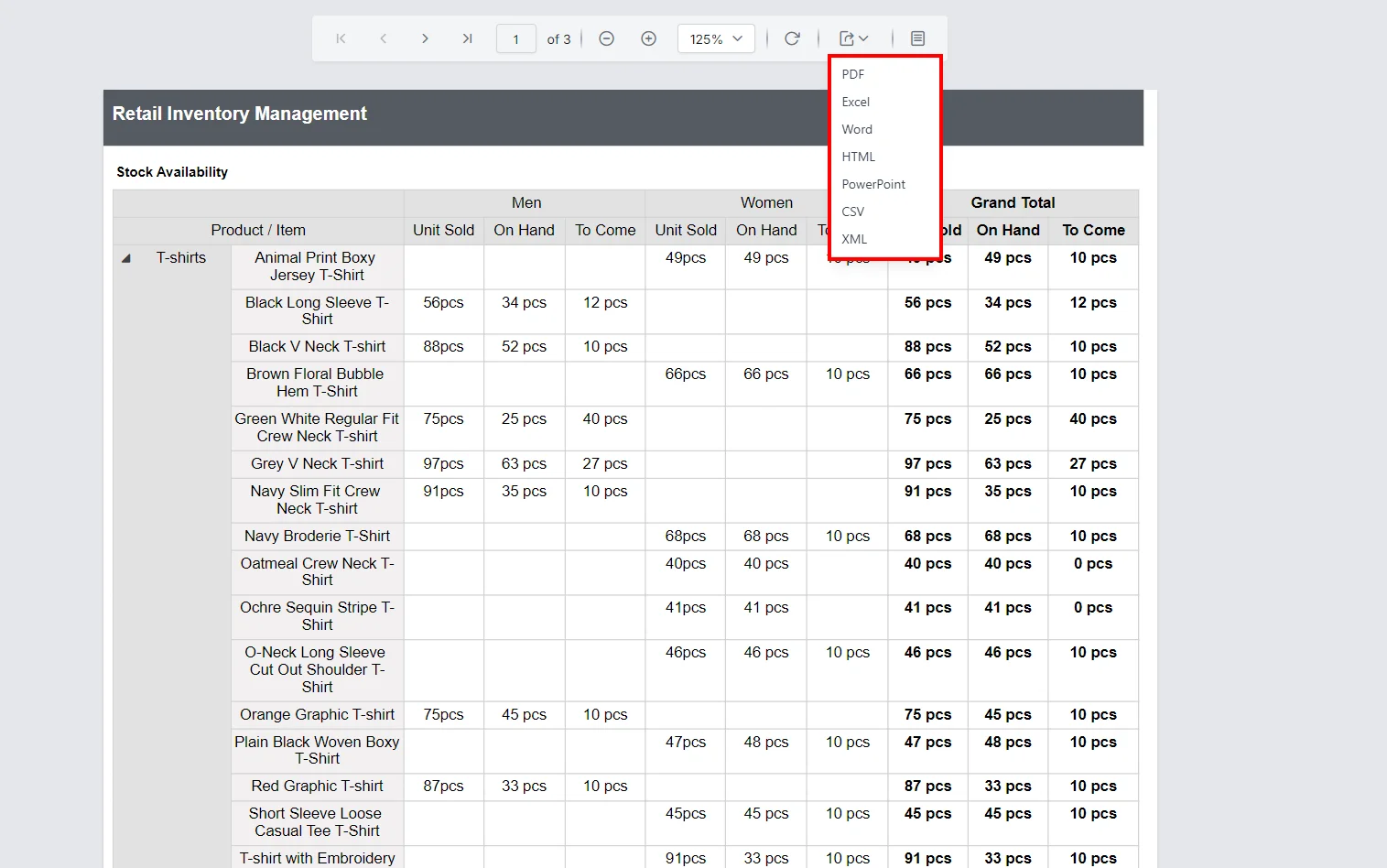This screenshot has height=868, width=1387.
Task: Click the page number input field
Action: click(x=515, y=38)
